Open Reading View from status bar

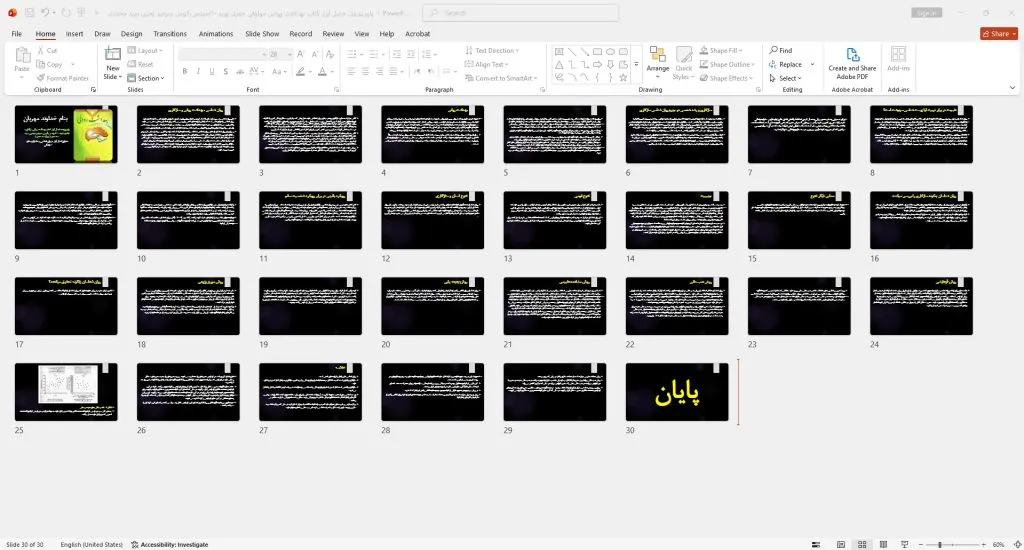(x=883, y=544)
